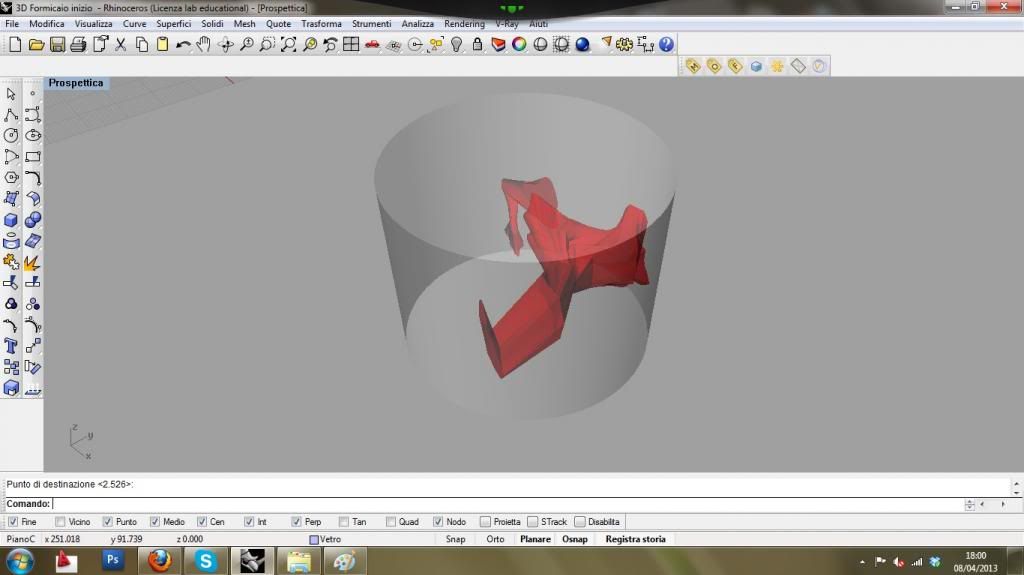This screenshot has width=1024, height=575.
Task: Toggle the Punto osnap checkbox
Action: pyautogui.click(x=108, y=521)
